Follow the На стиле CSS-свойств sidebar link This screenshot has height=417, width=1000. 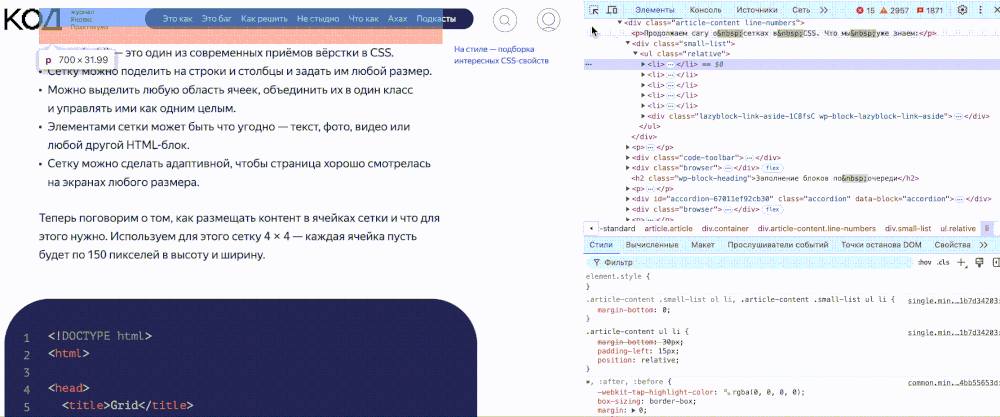pos(501,55)
